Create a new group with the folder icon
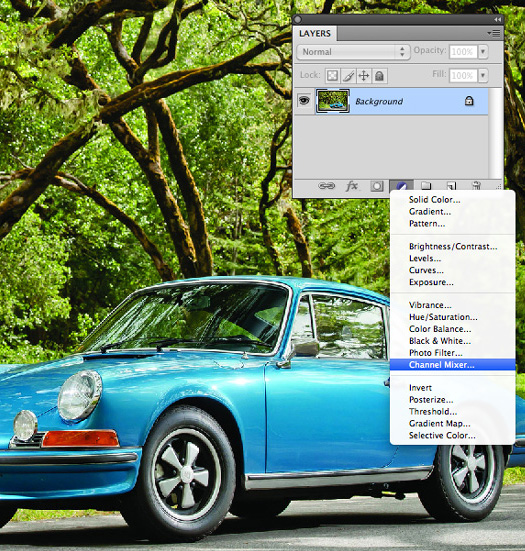The width and height of the screenshot is (525, 551). tap(426, 185)
